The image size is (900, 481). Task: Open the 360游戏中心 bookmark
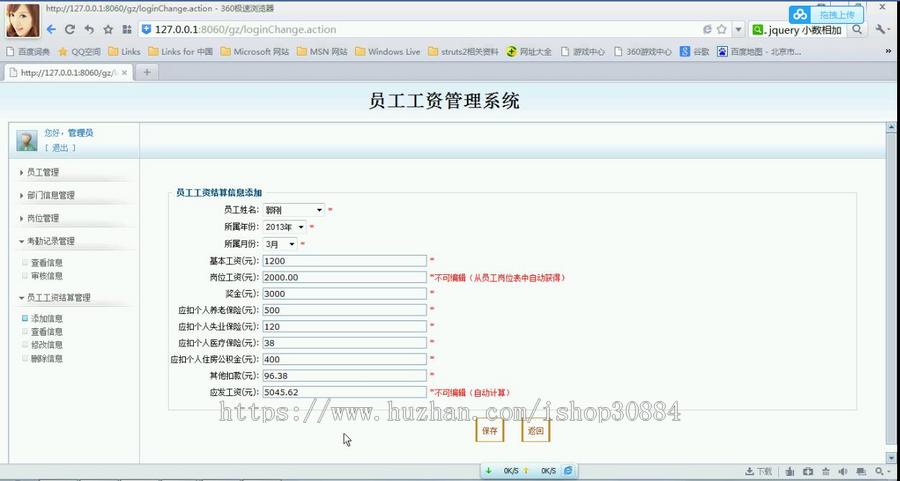(x=643, y=52)
